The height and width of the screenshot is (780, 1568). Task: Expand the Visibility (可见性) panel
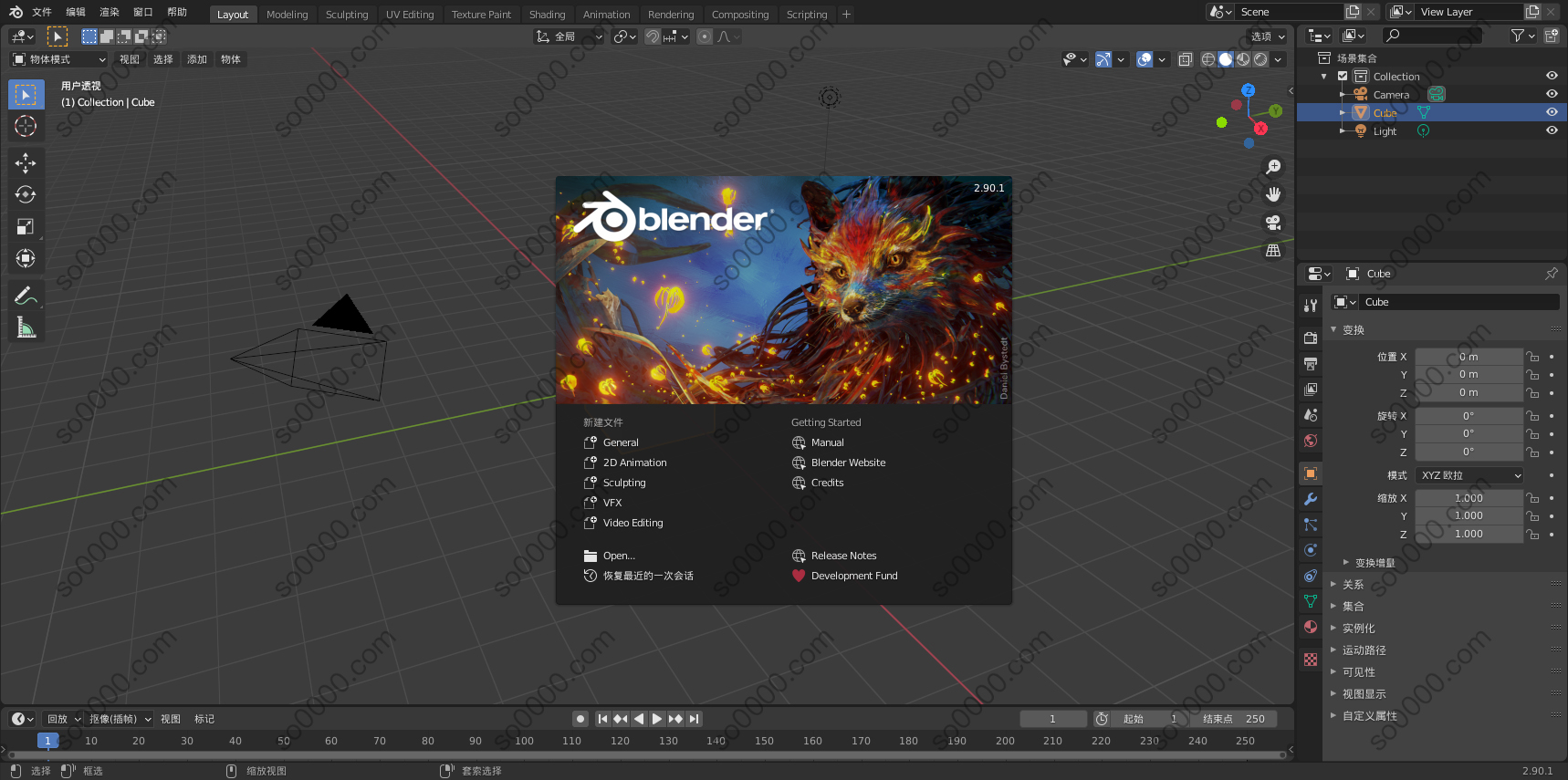pos(1358,672)
